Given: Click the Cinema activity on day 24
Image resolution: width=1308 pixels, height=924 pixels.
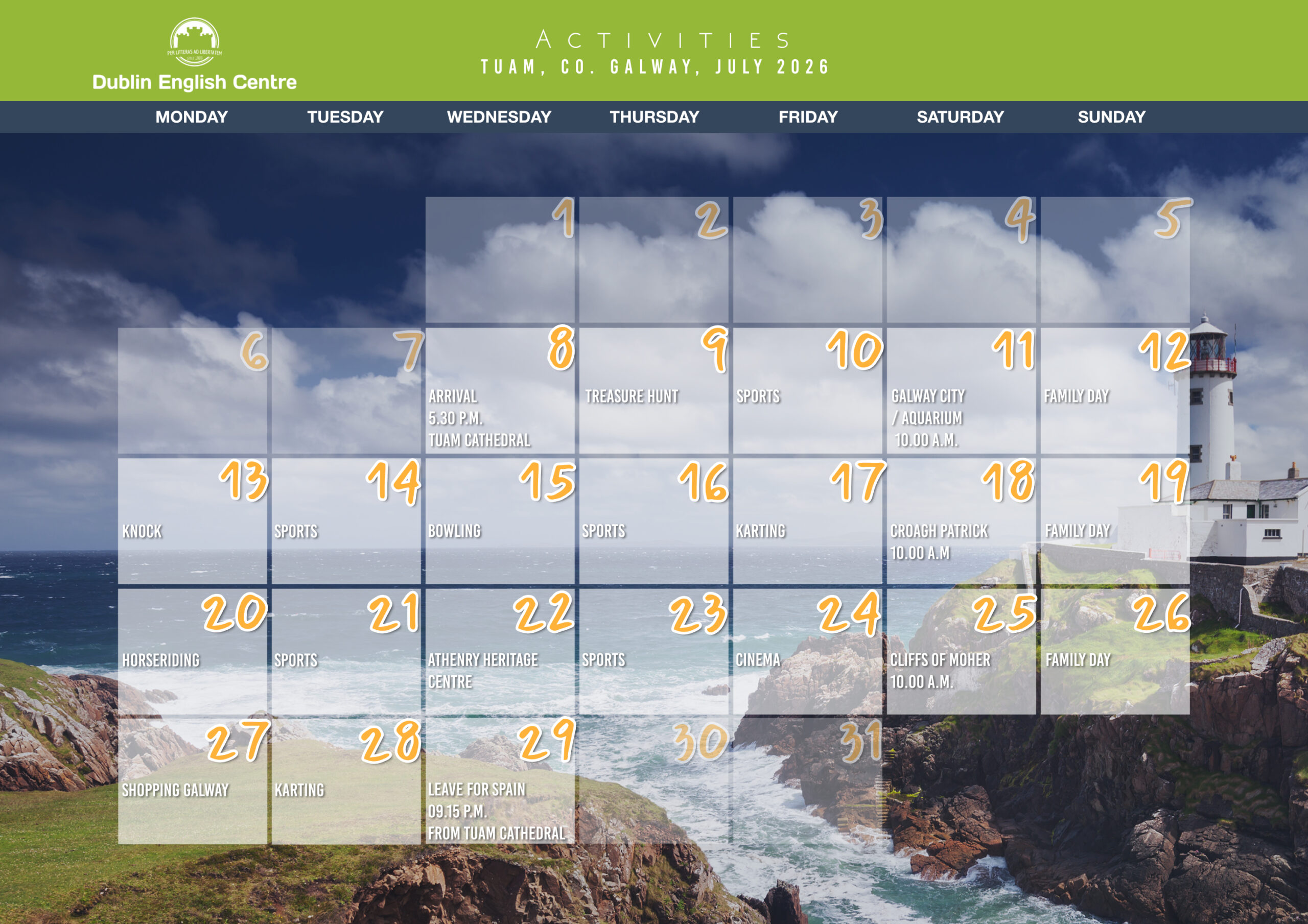Looking at the screenshot, I should (x=758, y=660).
